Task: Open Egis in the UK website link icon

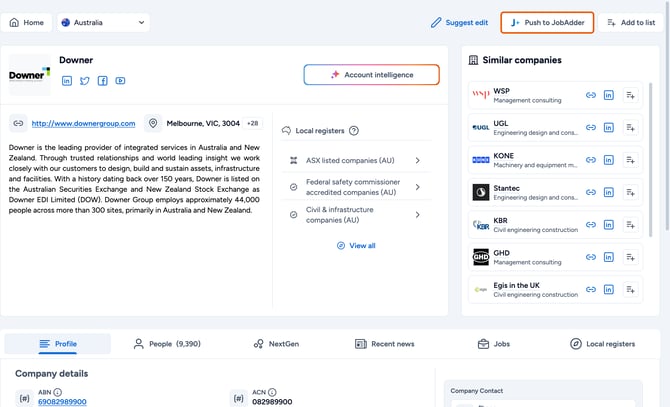Action: (x=591, y=290)
